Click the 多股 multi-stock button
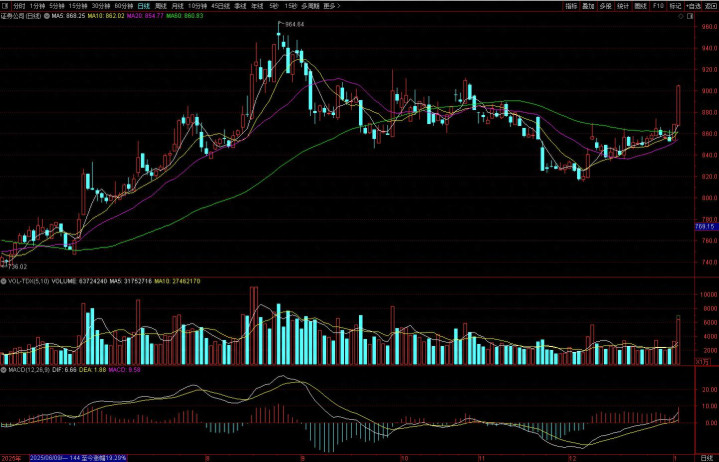The image size is (719, 462). click(x=605, y=6)
